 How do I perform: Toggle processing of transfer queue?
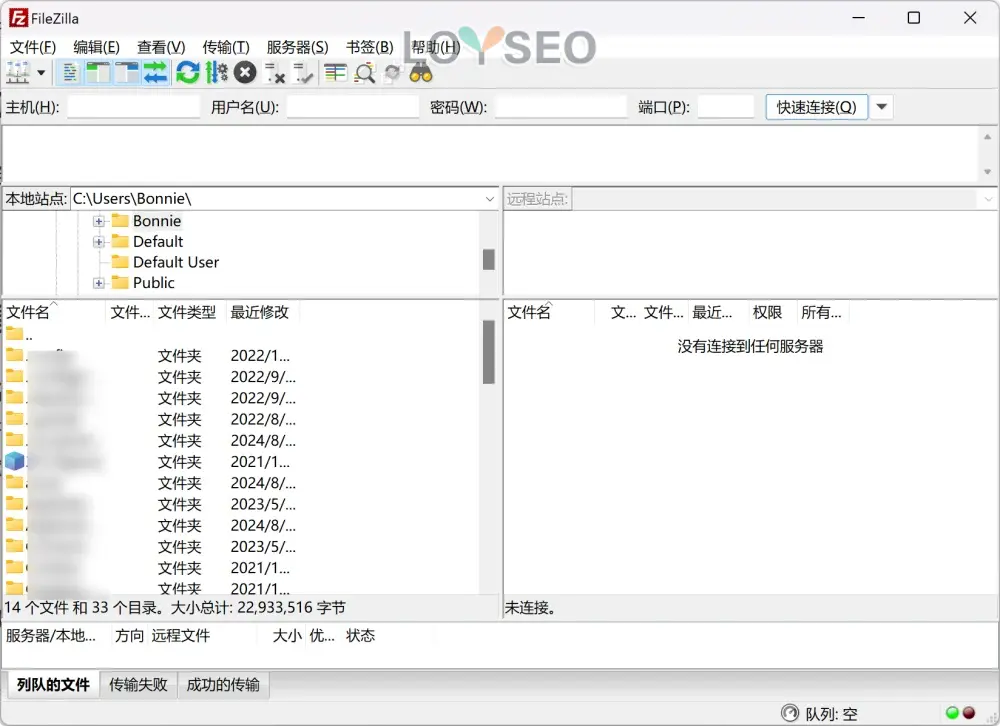click(216, 73)
